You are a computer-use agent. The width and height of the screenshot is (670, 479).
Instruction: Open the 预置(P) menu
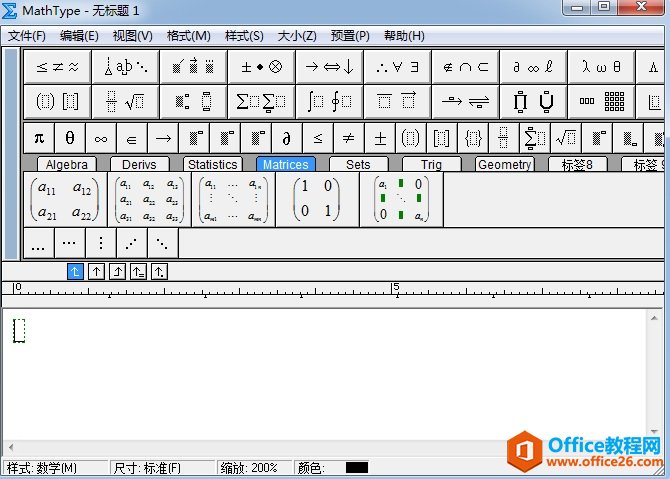click(350, 36)
